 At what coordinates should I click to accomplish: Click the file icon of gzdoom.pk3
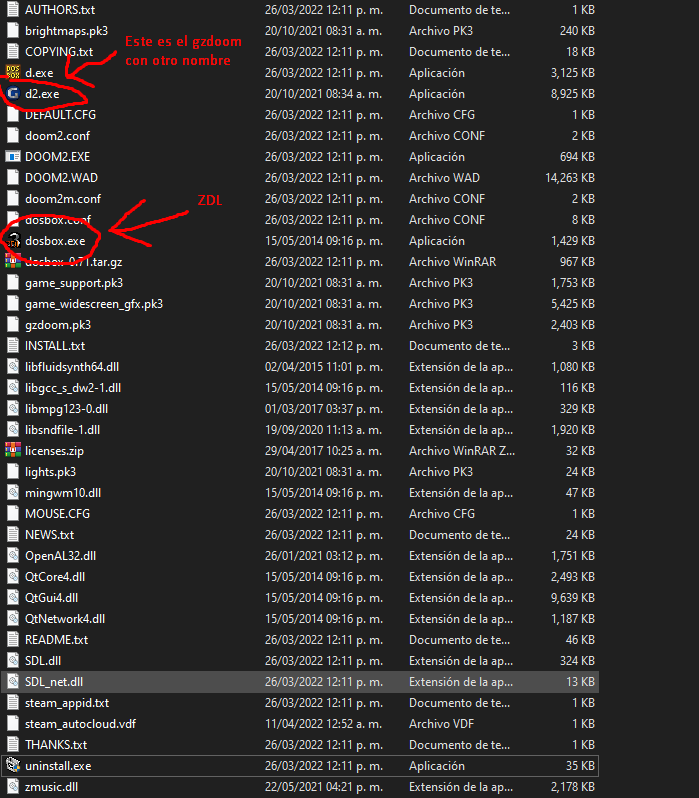[13, 325]
